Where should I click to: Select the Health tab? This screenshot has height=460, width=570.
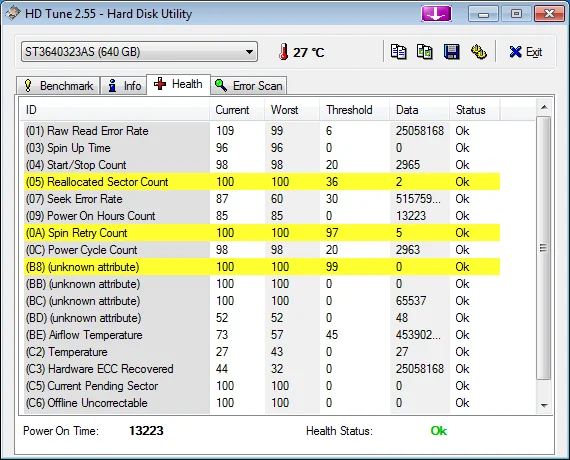(x=178, y=84)
